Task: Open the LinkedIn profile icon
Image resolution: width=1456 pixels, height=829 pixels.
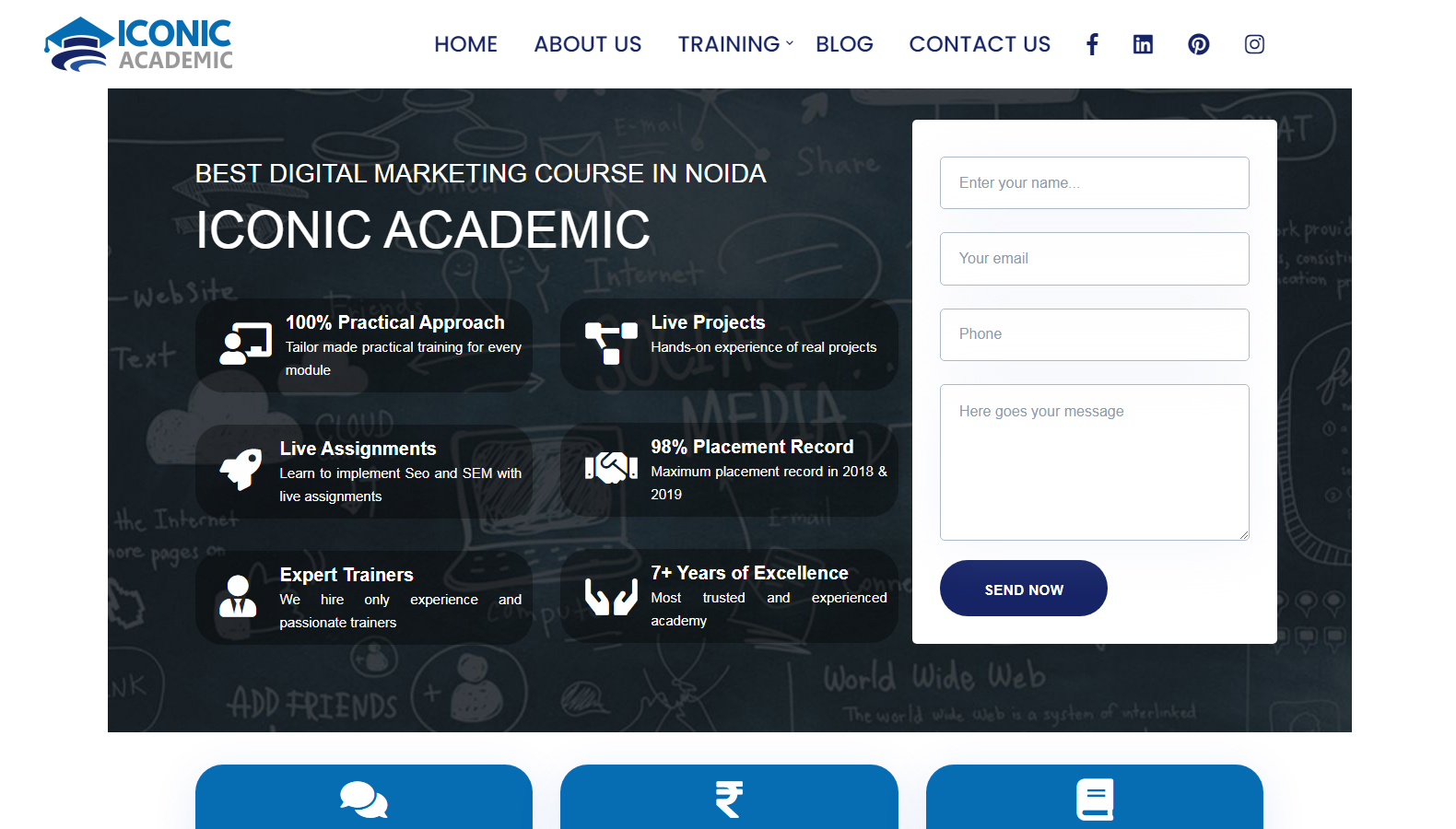Action: coord(1143,44)
